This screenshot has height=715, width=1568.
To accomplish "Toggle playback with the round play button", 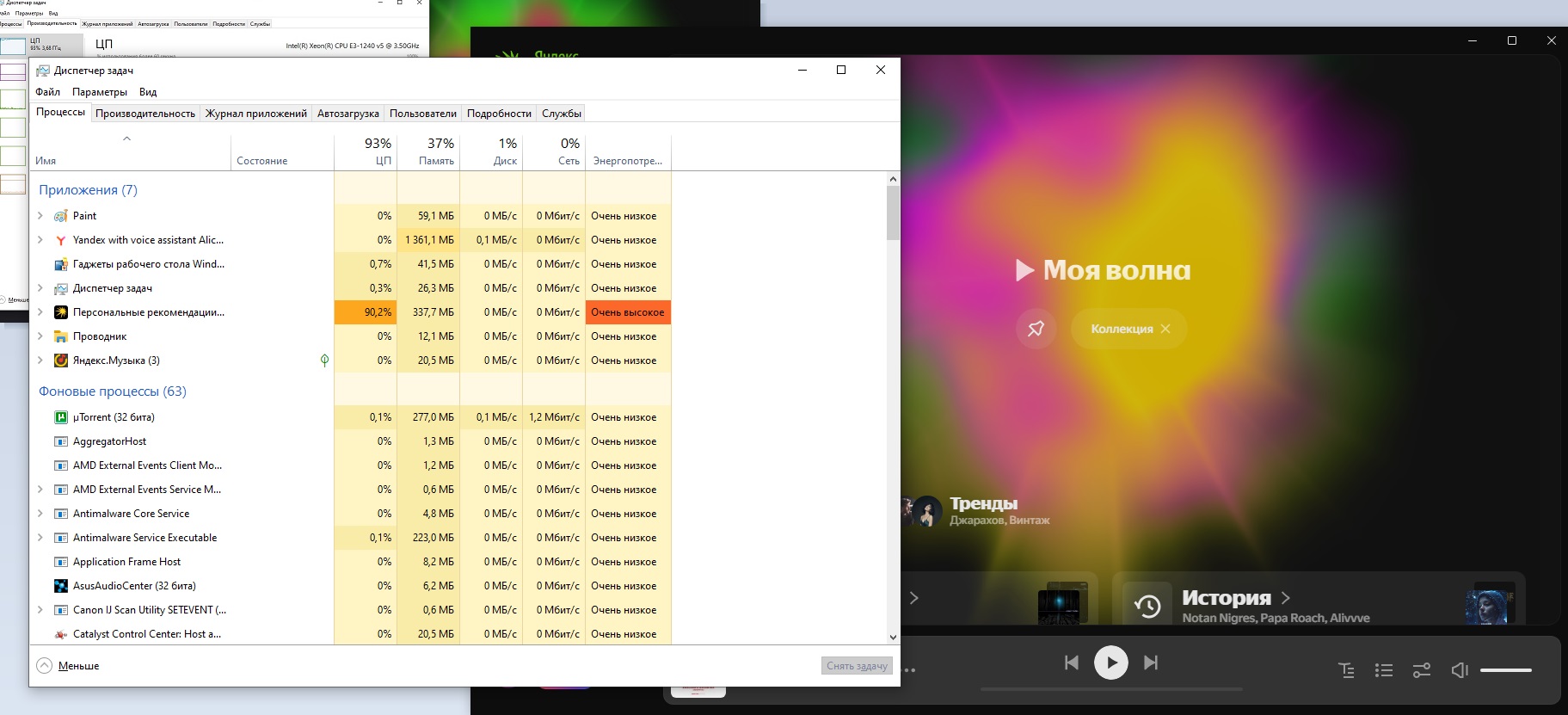I will tap(1111, 663).
